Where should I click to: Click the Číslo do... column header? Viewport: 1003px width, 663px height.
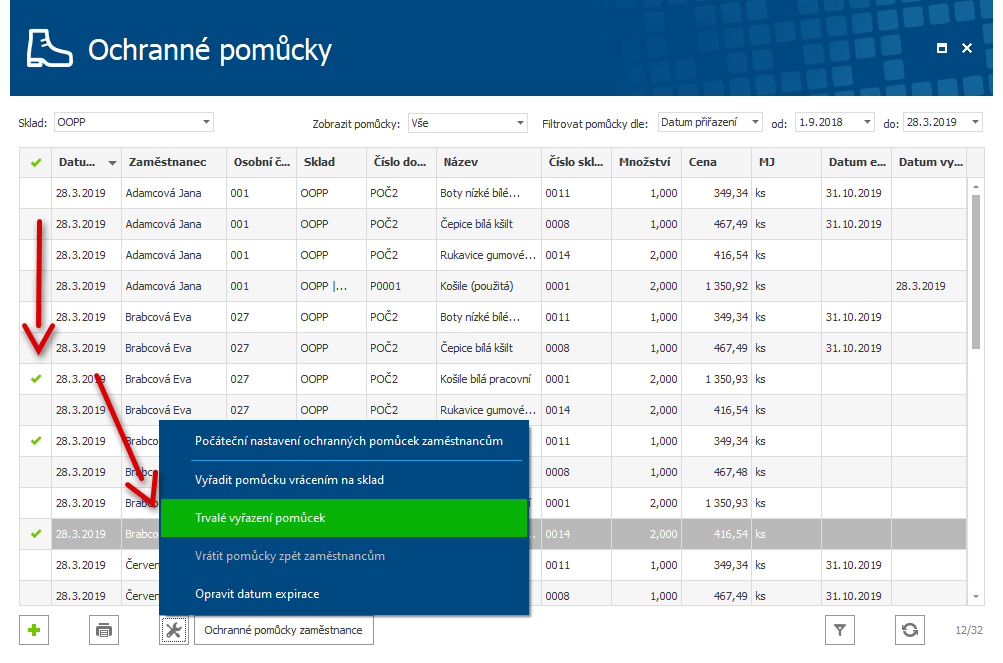tap(401, 163)
